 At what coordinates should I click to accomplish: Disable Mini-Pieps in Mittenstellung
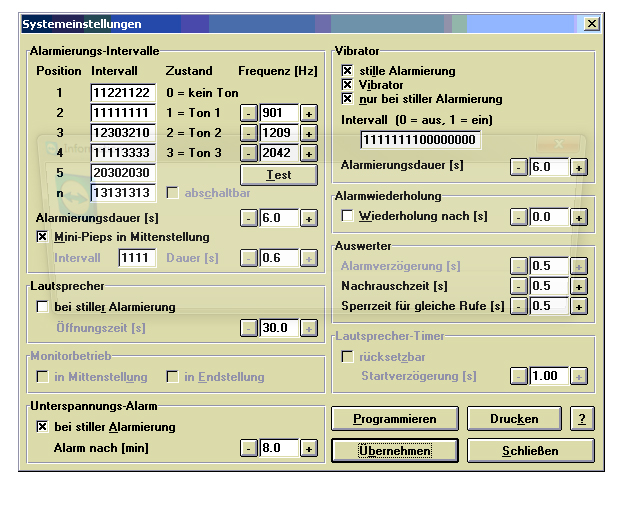pyautogui.click(x=42, y=237)
